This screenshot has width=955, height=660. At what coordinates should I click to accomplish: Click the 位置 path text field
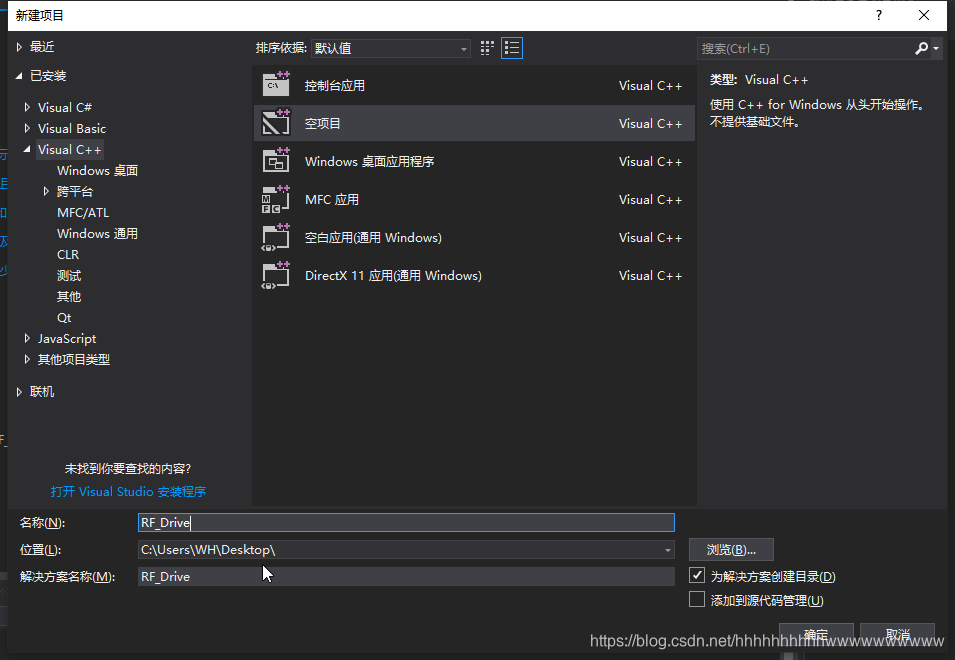click(x=400, y=550)
